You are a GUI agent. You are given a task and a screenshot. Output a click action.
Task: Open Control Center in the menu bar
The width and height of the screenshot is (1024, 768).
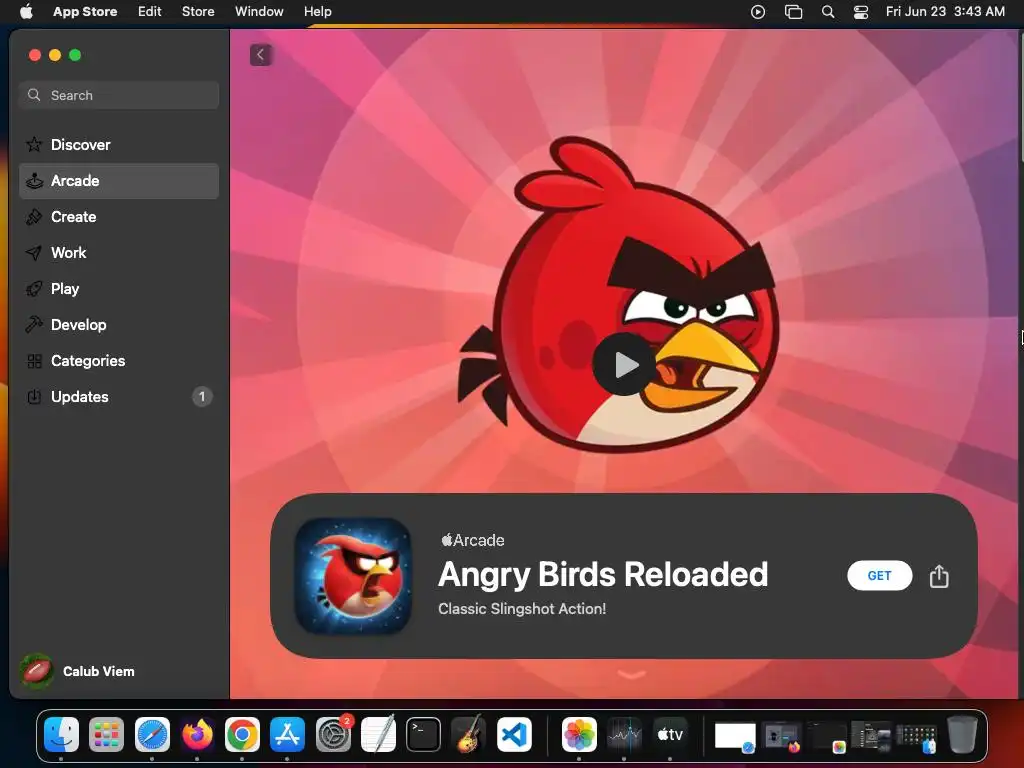(x=861, y=12)
